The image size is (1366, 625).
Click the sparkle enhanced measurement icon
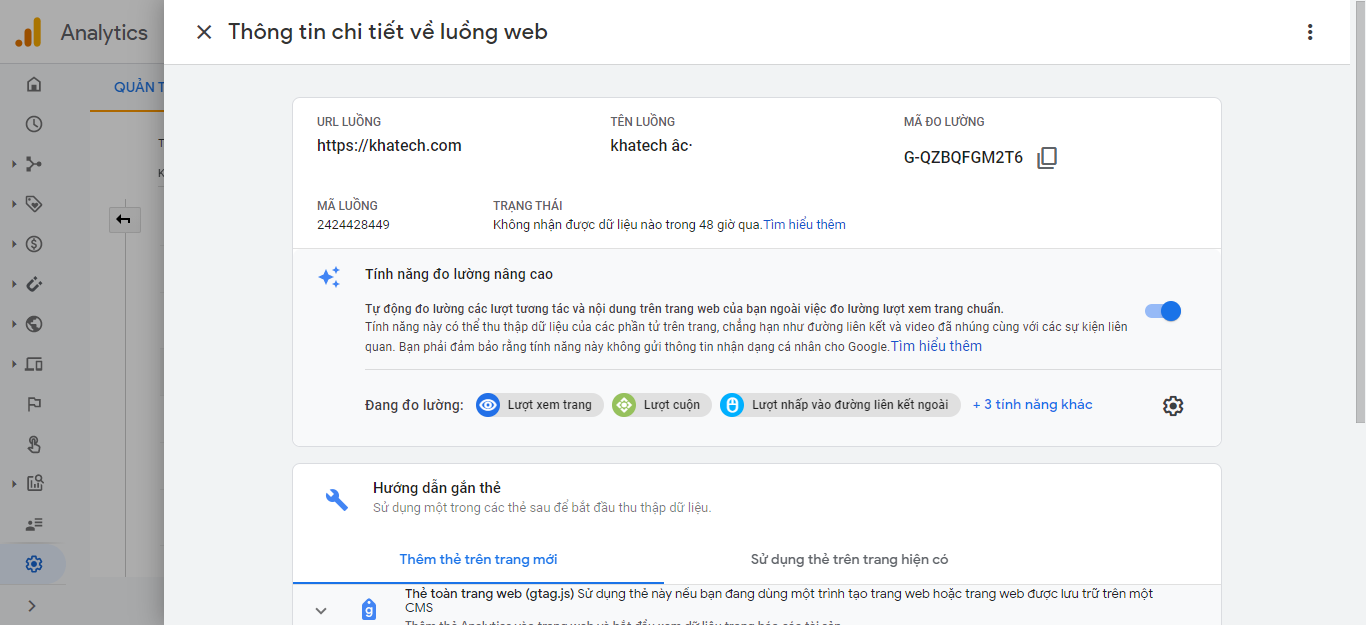click(329, 277)
